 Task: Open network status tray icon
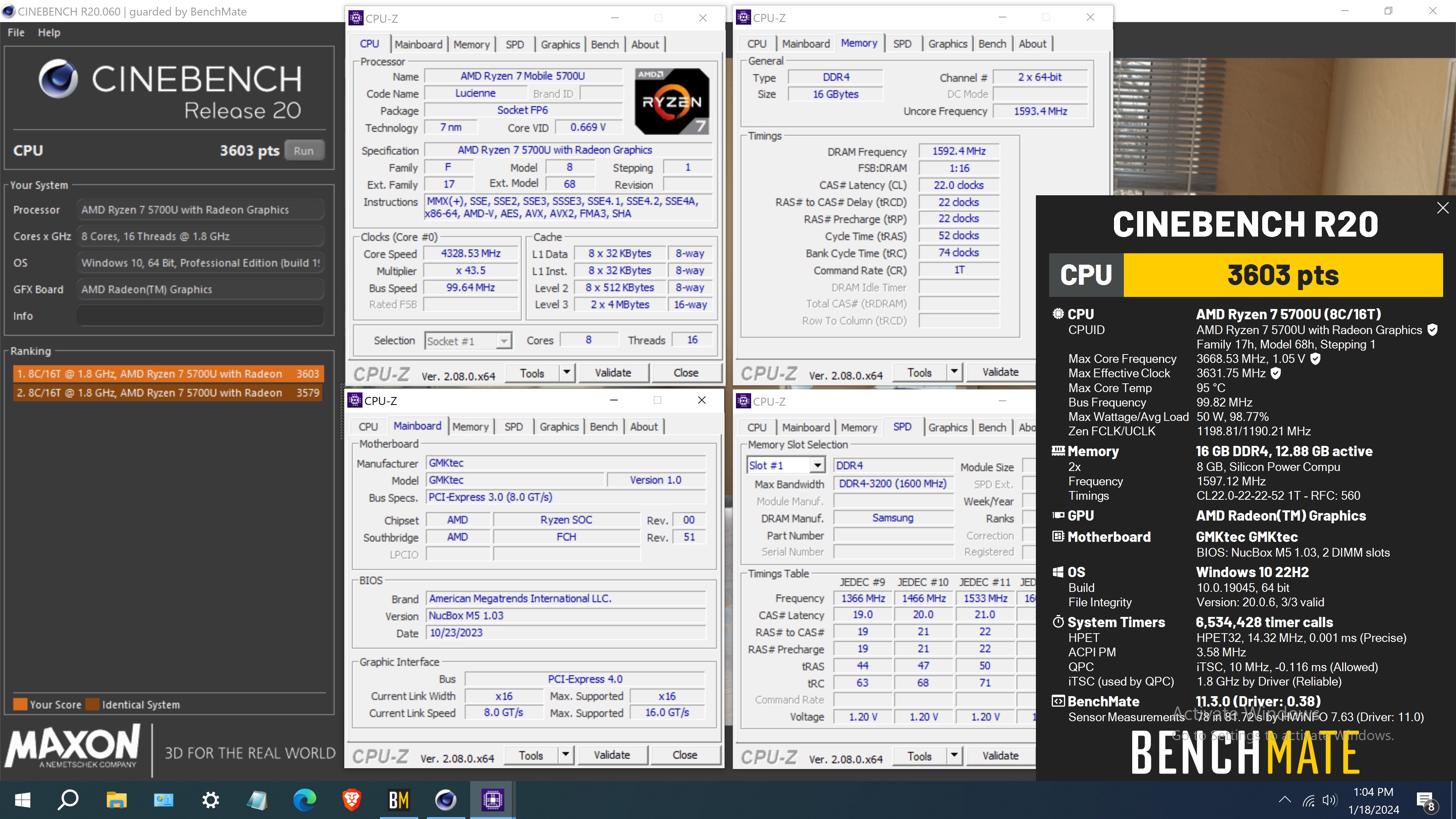pyautogui.click(x=1308, y=800)
